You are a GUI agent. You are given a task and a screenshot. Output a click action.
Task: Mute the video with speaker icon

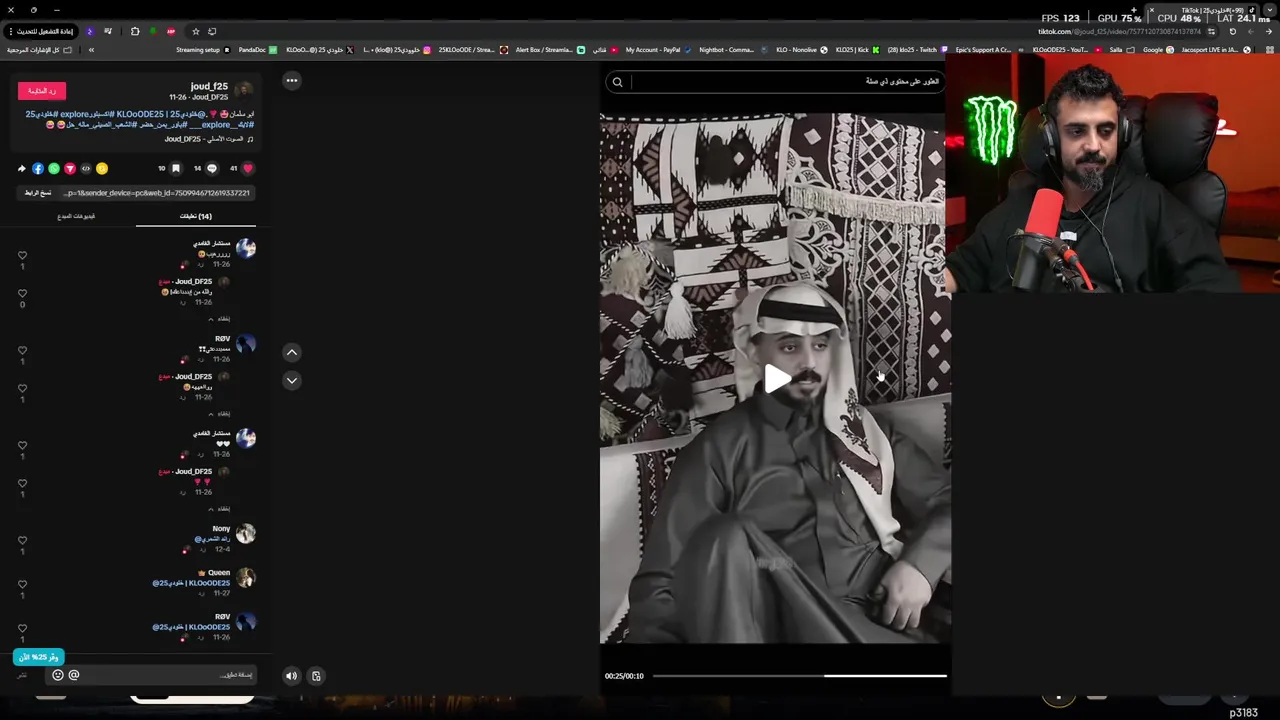click(x=291, y=676)
